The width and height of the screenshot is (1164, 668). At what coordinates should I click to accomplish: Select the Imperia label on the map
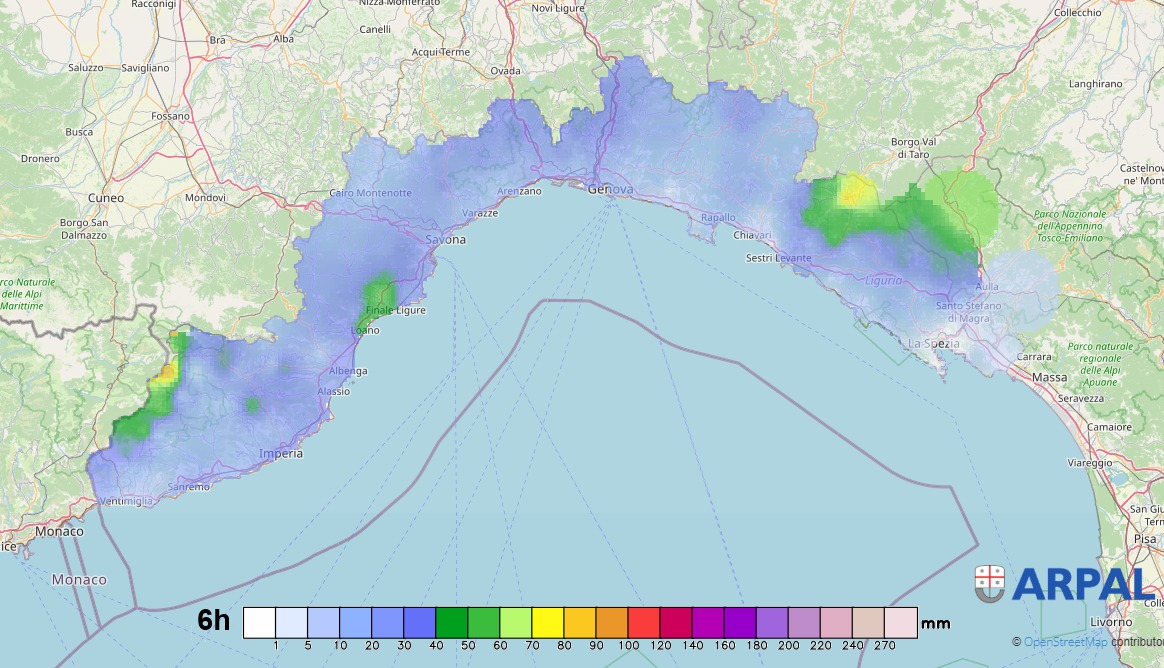(280, 453)
